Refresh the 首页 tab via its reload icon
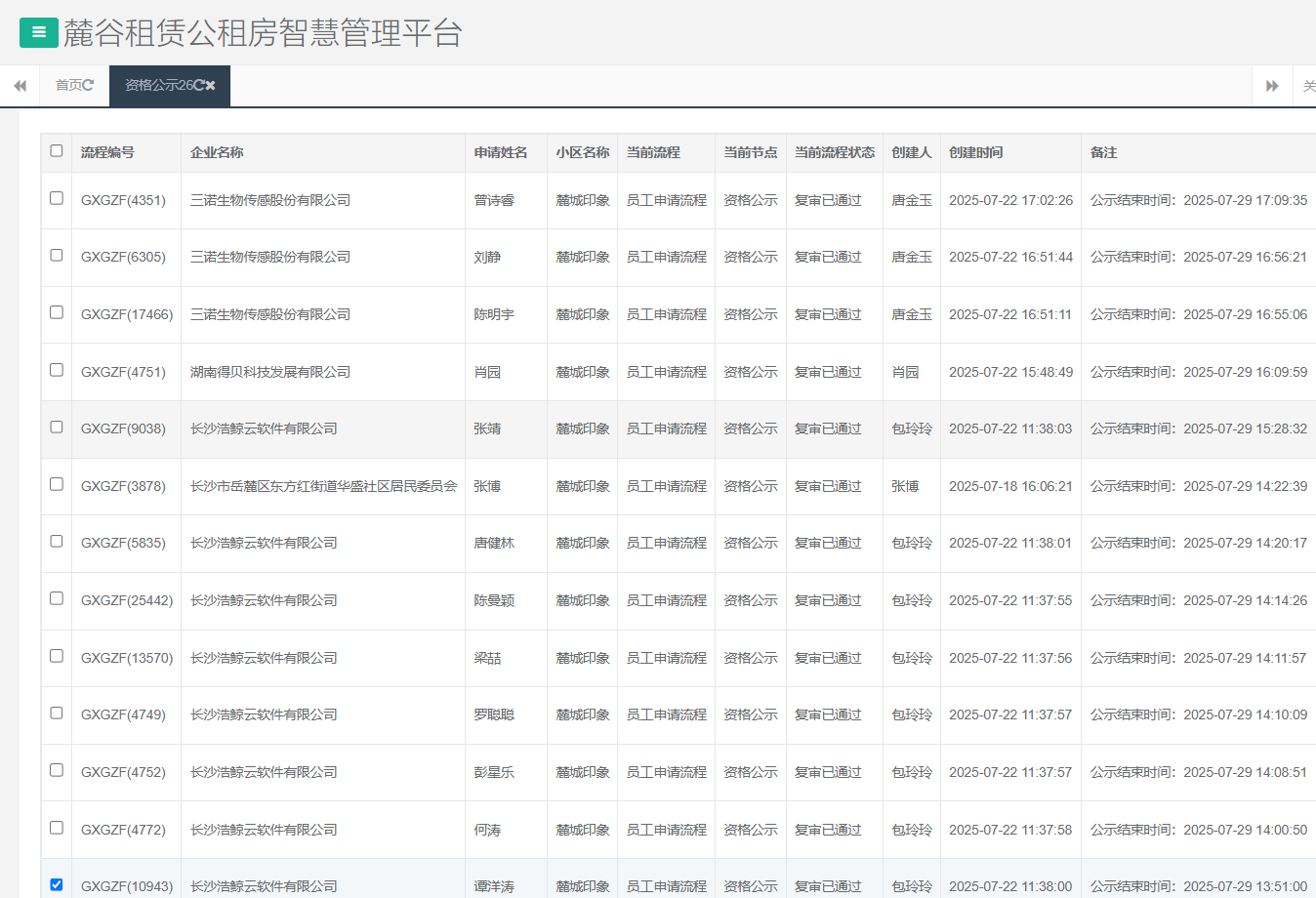The height and width of the screenshot is (898, 1316). 89,86
